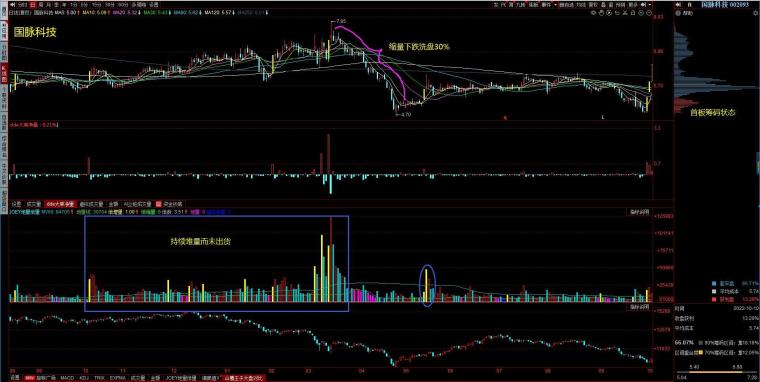760x382 pixels.
Task: Click the back arrow icon at top left
Action: coord(12,5)
